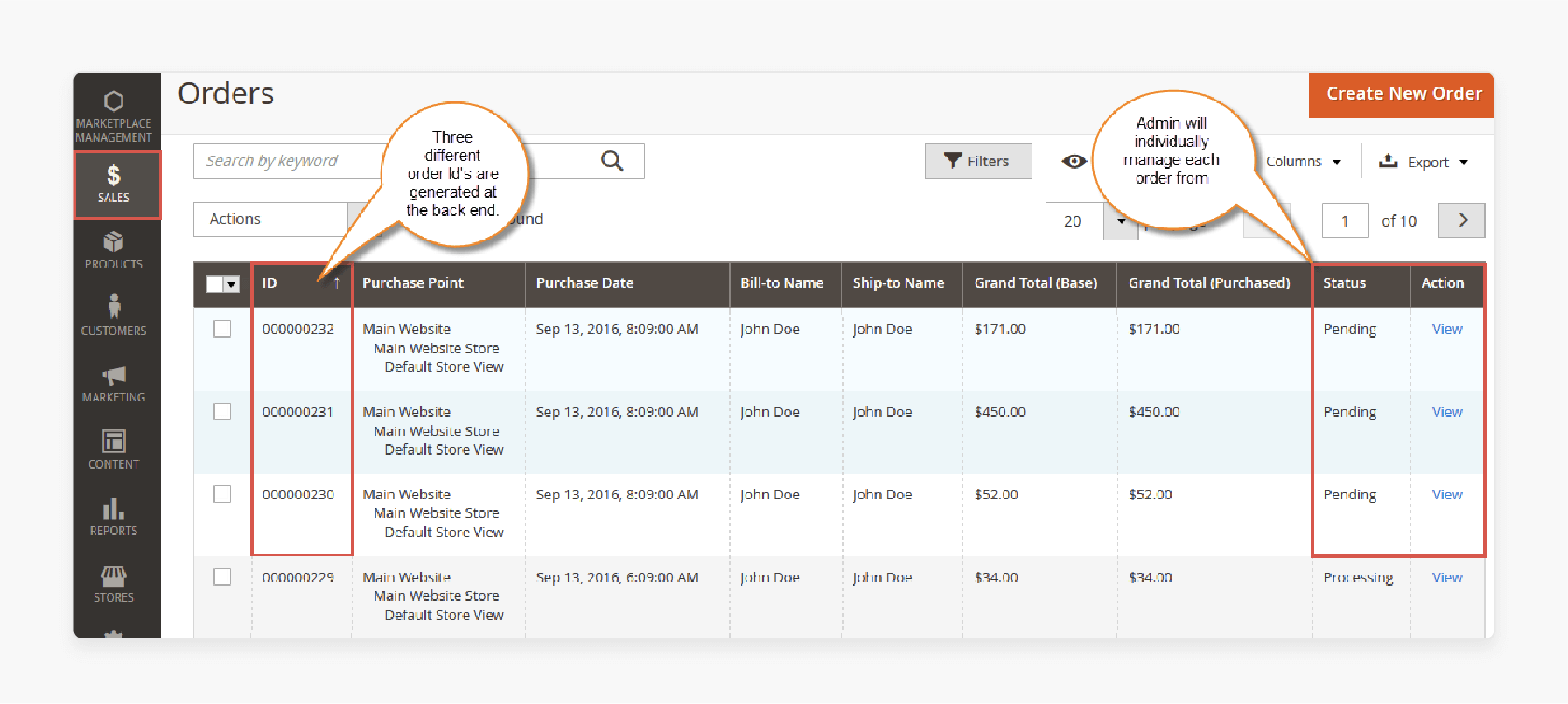Check the box for order 000000232

coord(222,329)
